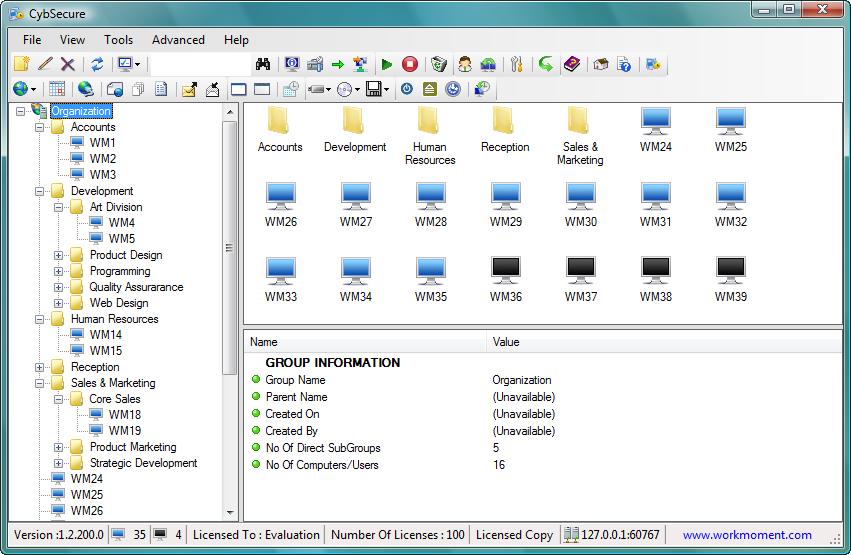The width and height of the screenshot is (851, 555).
Task: Click the blue power button icon
Action: point(407,89)
